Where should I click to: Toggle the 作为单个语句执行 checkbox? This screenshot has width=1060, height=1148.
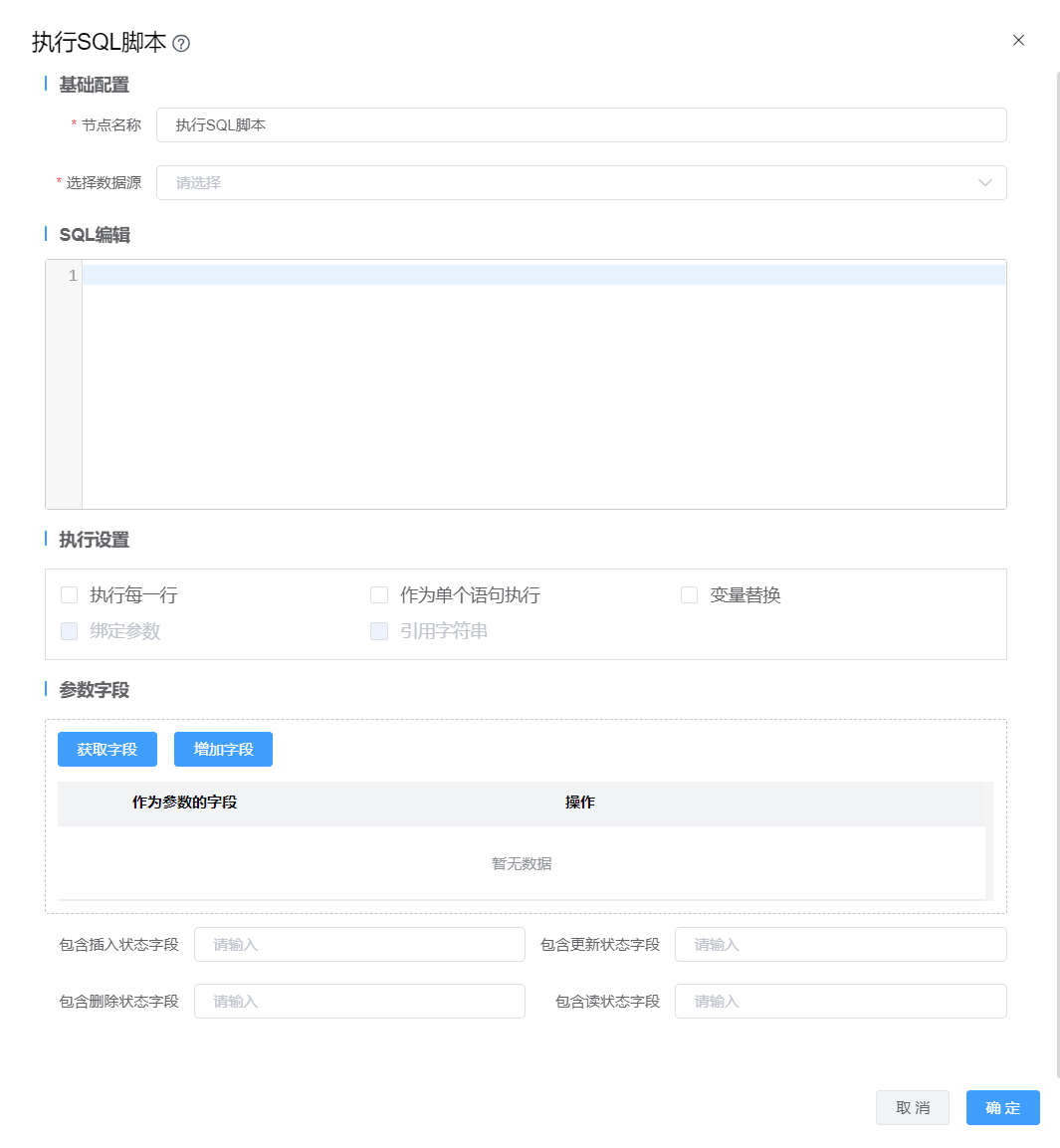(379, 595)
